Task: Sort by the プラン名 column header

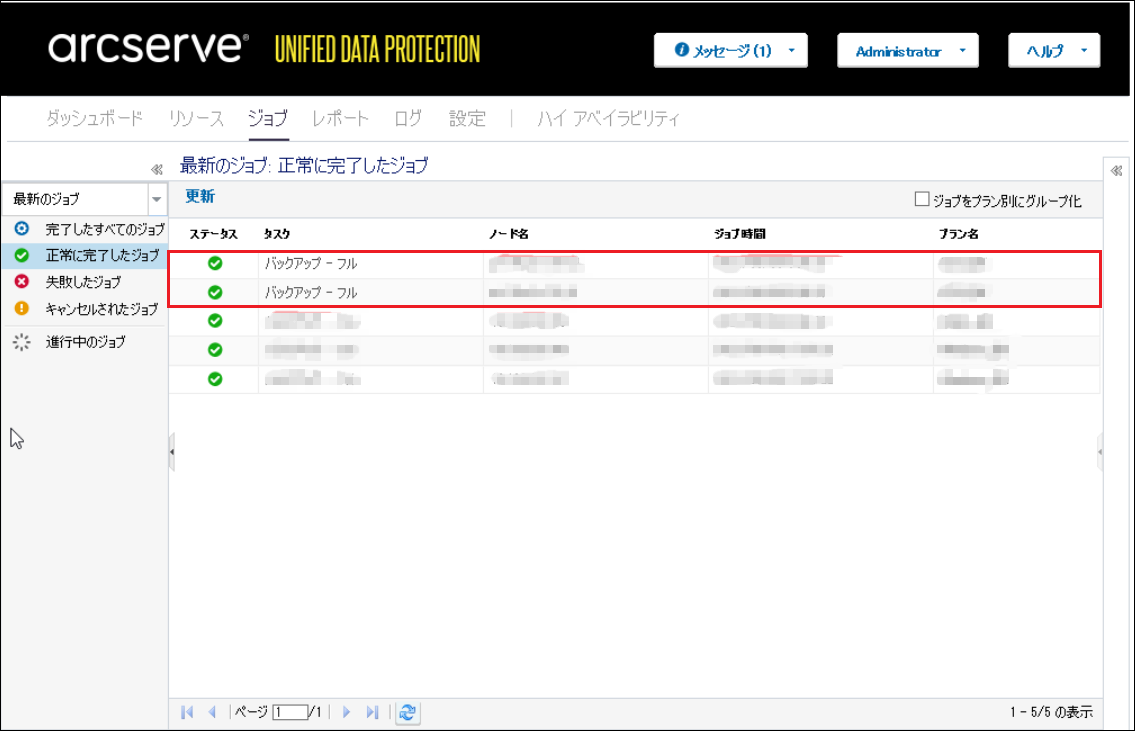Action: [958, 234]
